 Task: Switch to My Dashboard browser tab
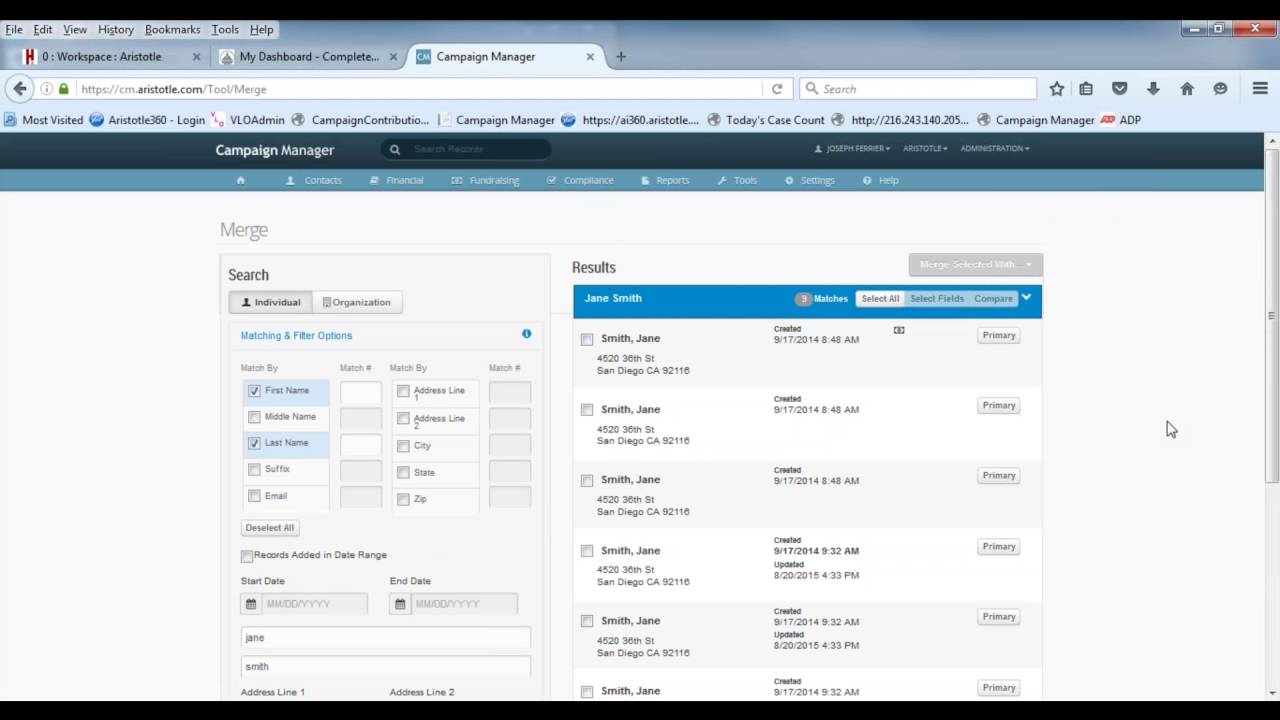(308, 57)
